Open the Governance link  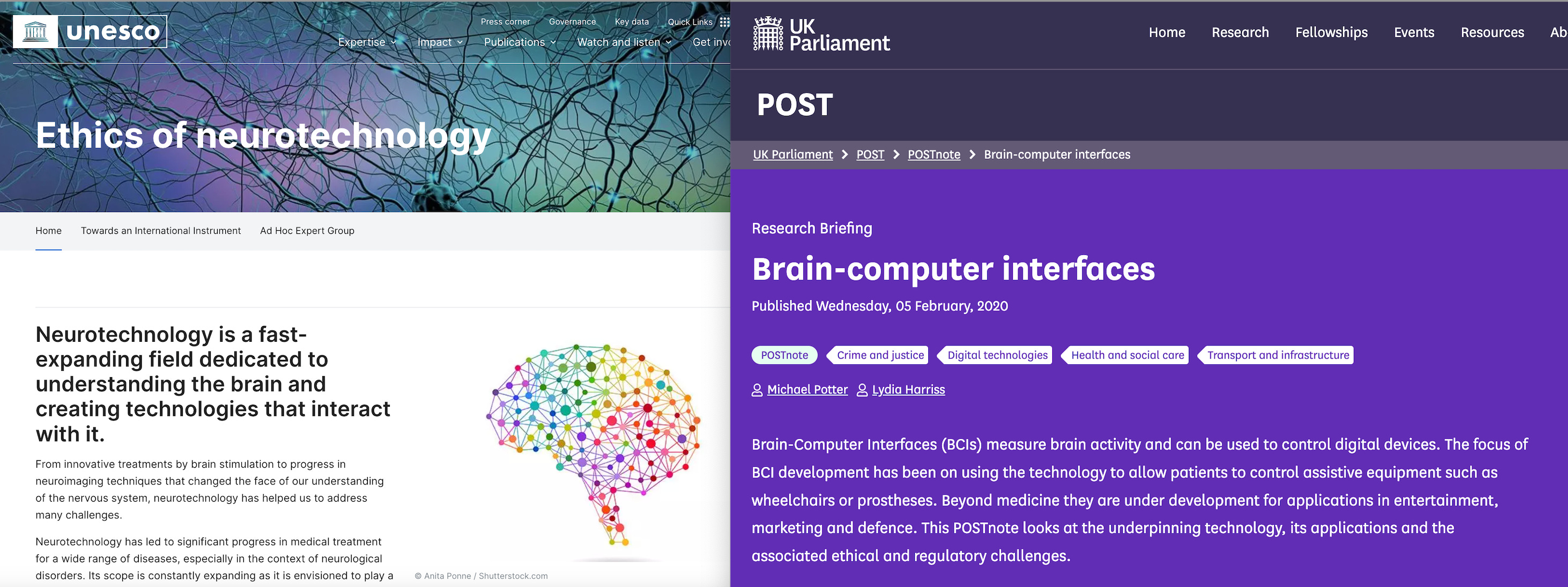click(x=572, y=22)
